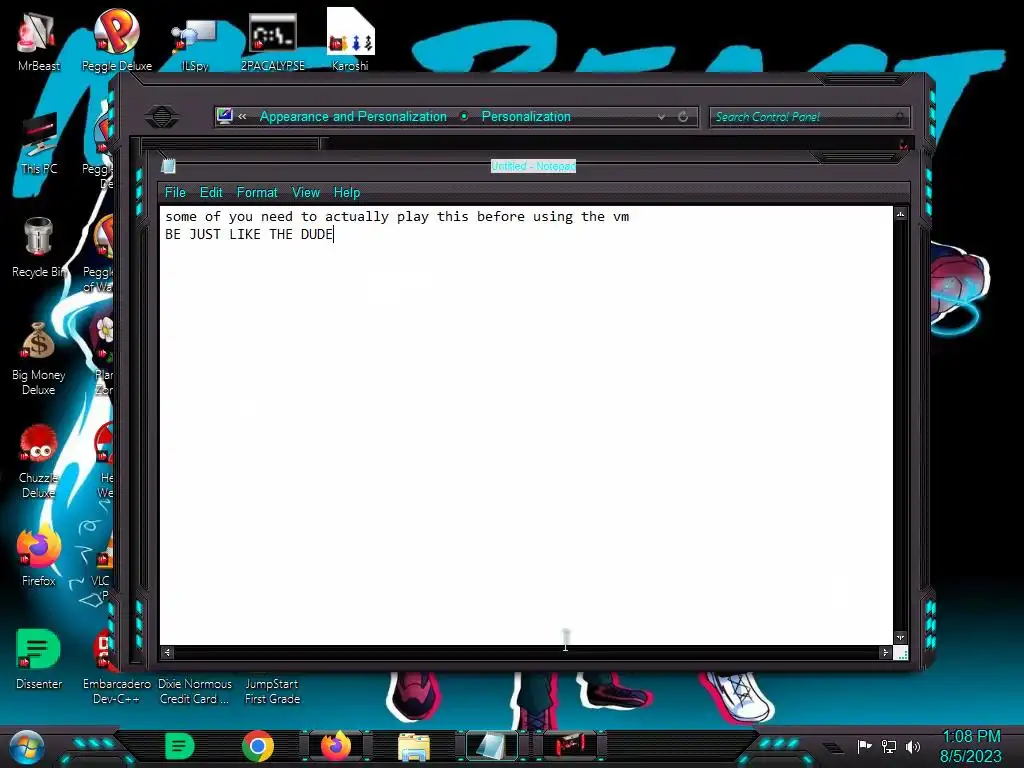Open the 2PACALYPSE desktop shortcut
Viewport: 1024px width, 768px height.
pos(272,40)
